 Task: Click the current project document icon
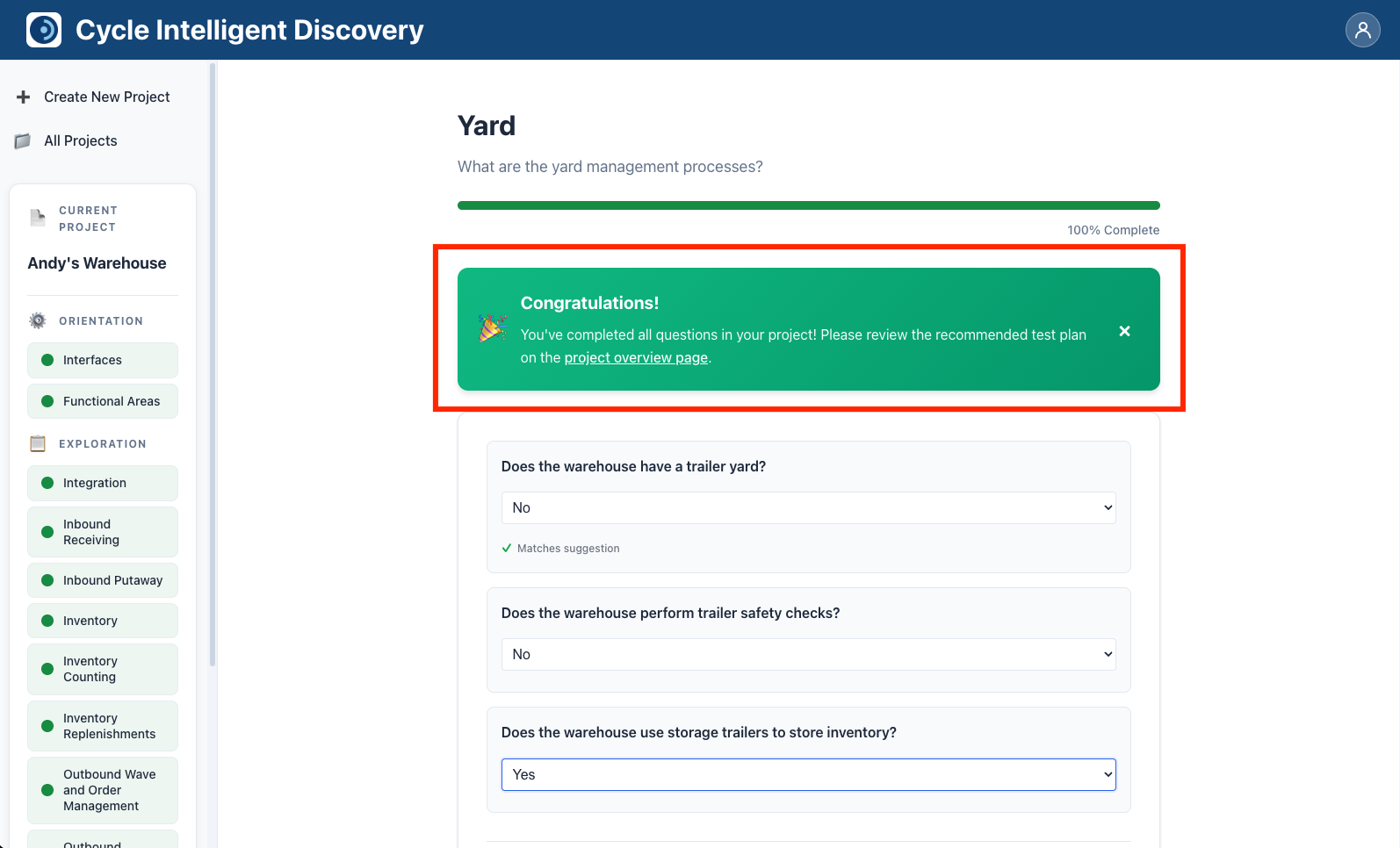coord(38,218)
